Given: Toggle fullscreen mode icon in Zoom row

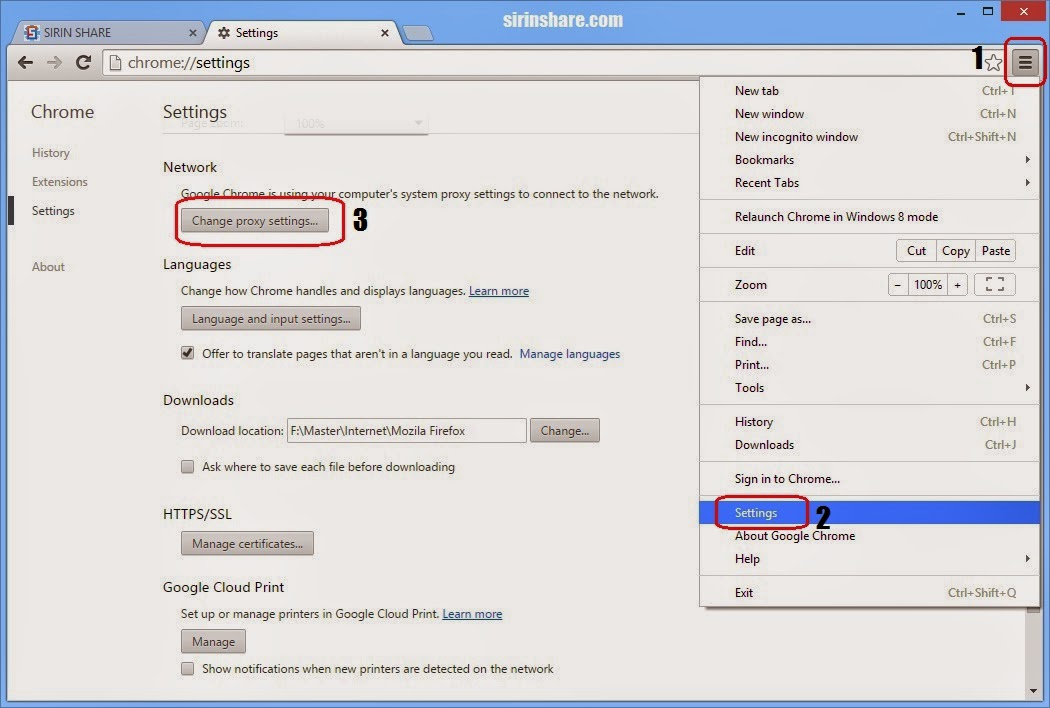Looking at the screenshot, I should click(995, 285).
